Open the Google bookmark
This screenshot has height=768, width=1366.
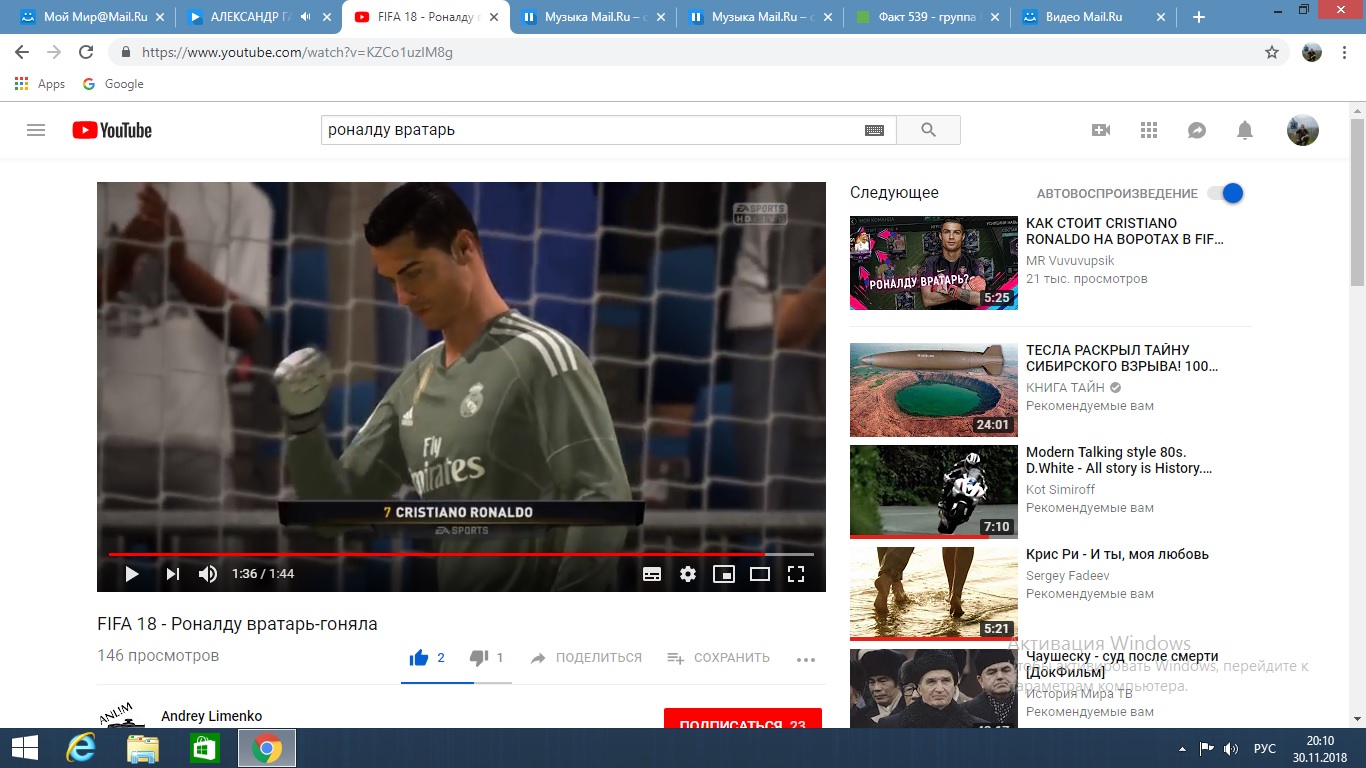(x=113, y=84)
